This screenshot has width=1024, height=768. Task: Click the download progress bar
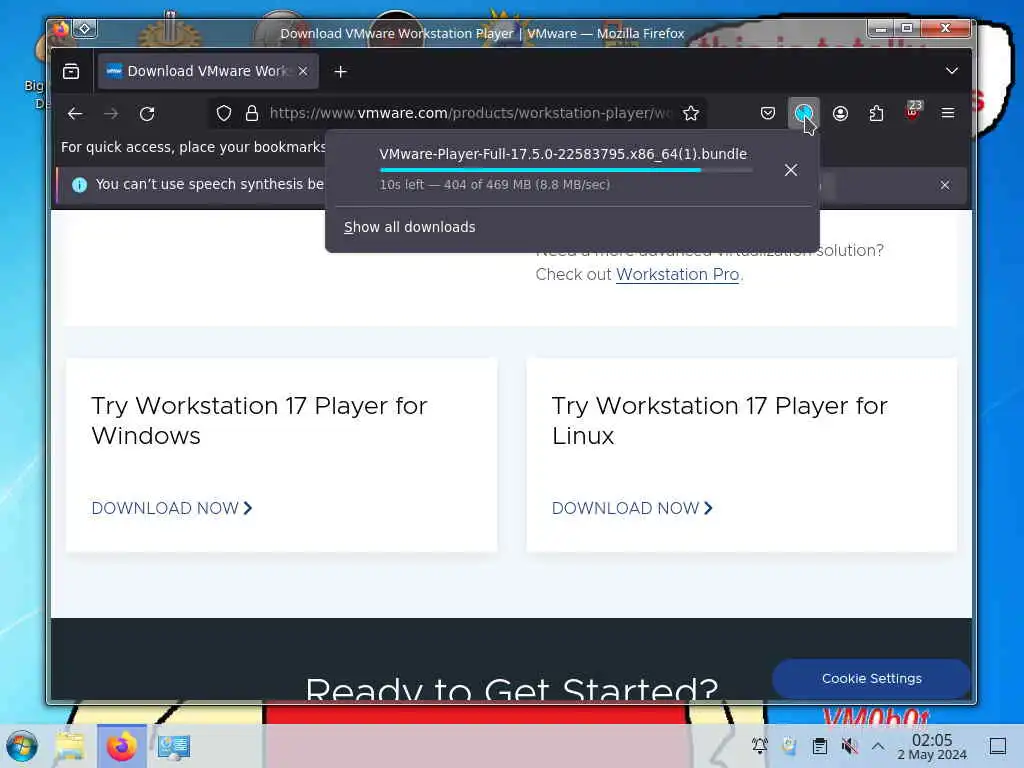[x=566, y=170]
